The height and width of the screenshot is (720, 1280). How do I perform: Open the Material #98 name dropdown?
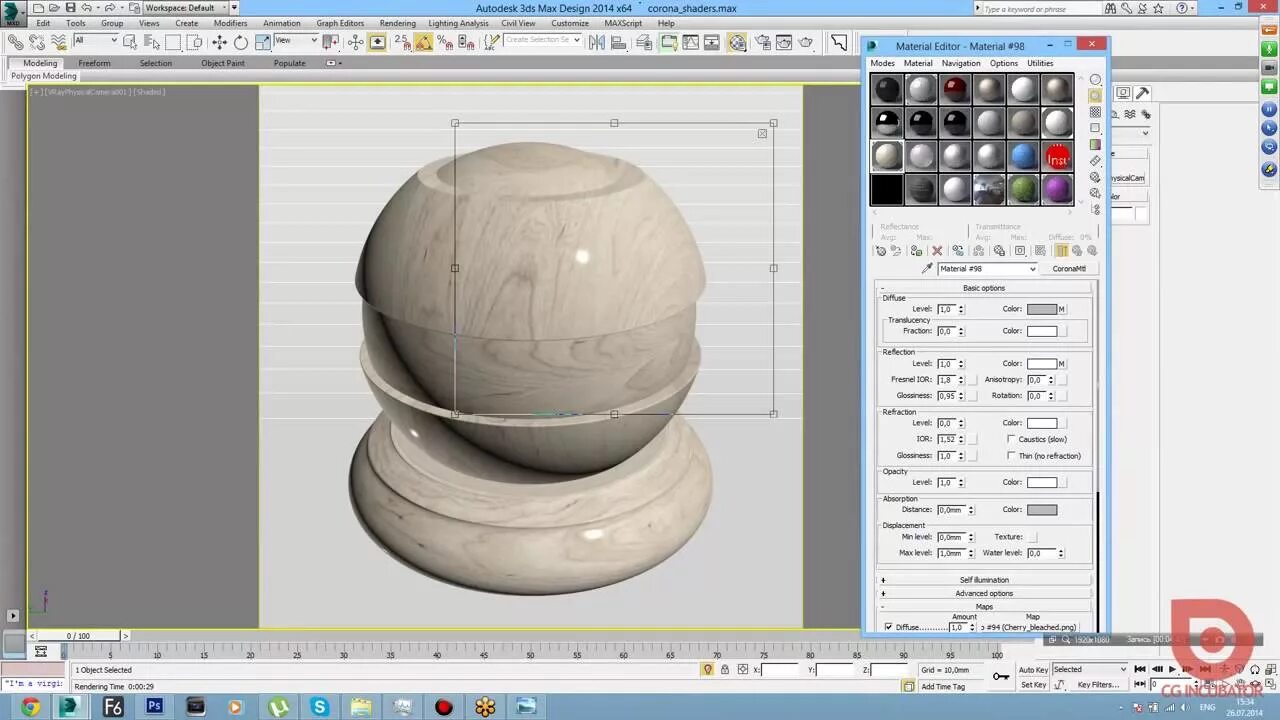[1032, 269]
